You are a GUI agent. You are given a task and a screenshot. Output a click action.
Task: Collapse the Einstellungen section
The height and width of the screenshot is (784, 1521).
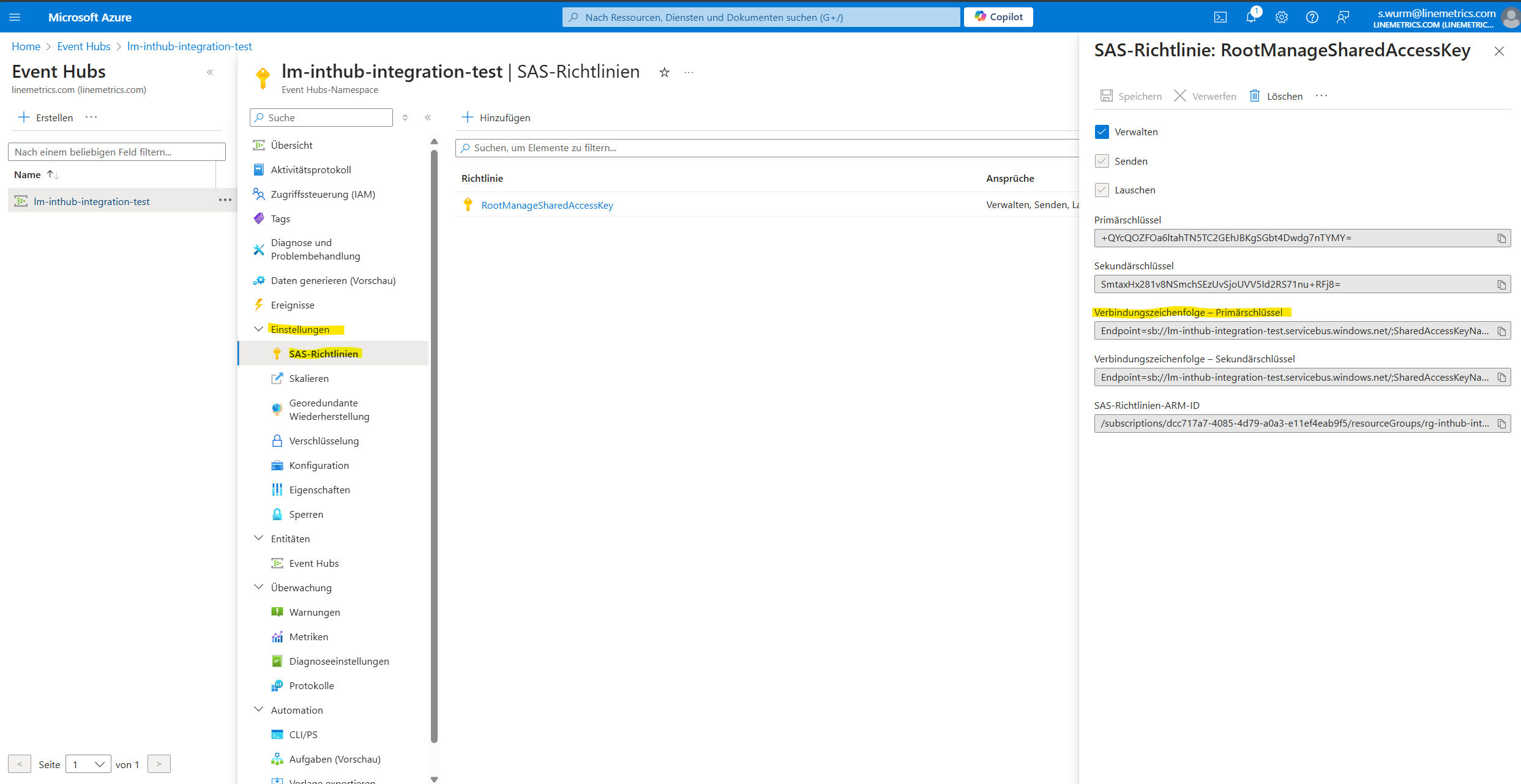pyautogui.click(x=259, y=329)
